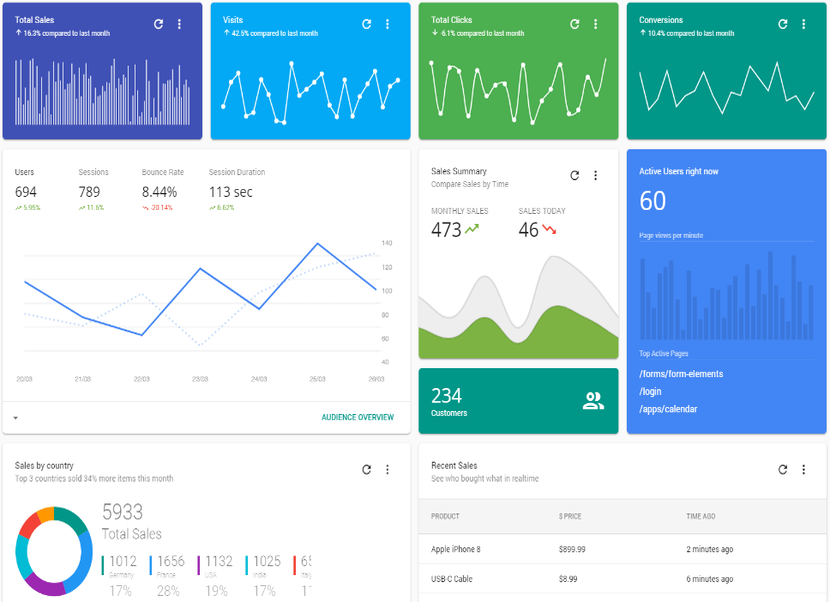Open Conversions card three-dot menu
Screen dimensions: 830x602
[804, 24]
